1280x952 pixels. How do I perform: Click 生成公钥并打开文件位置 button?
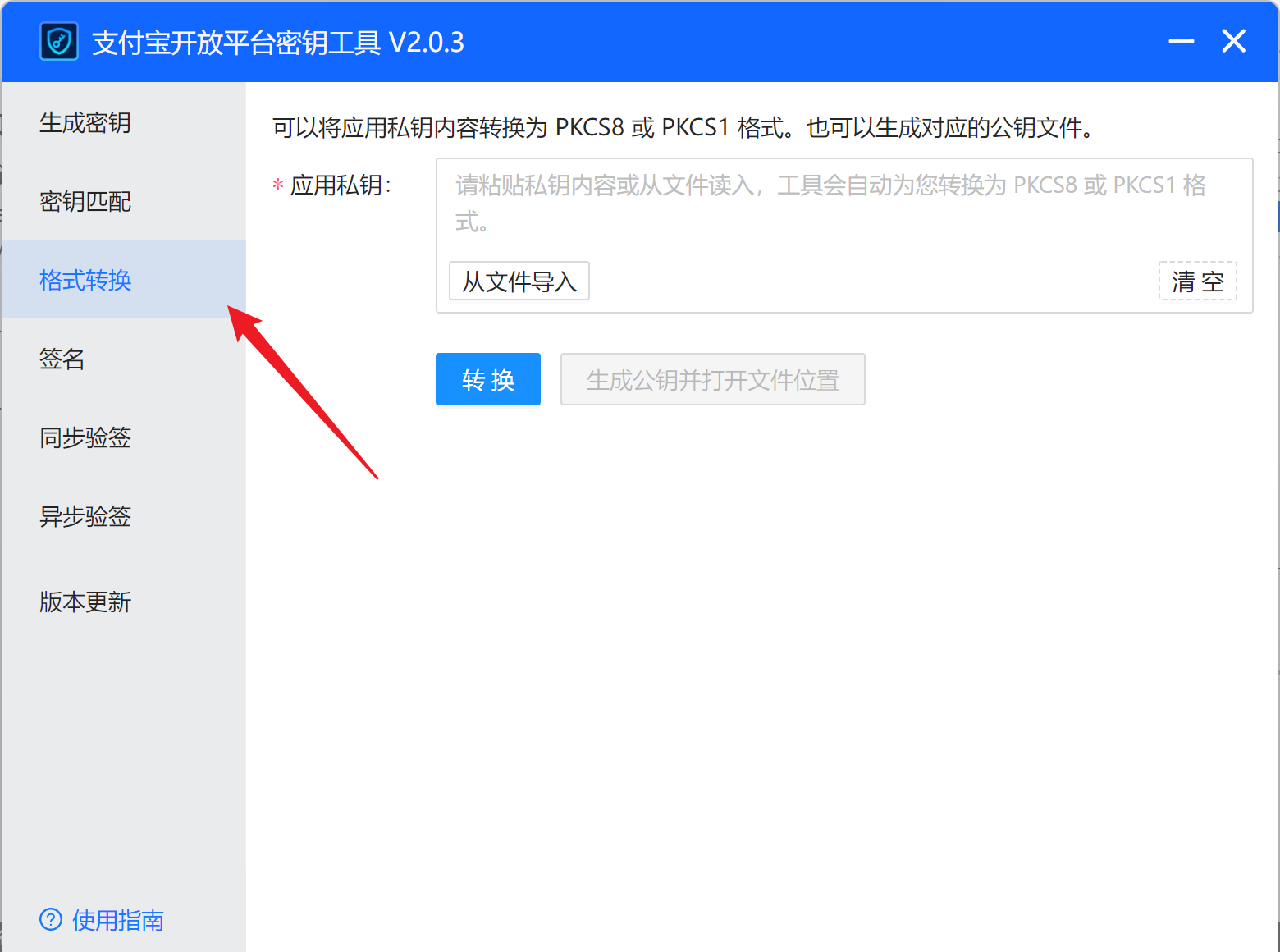click(713, 379)
